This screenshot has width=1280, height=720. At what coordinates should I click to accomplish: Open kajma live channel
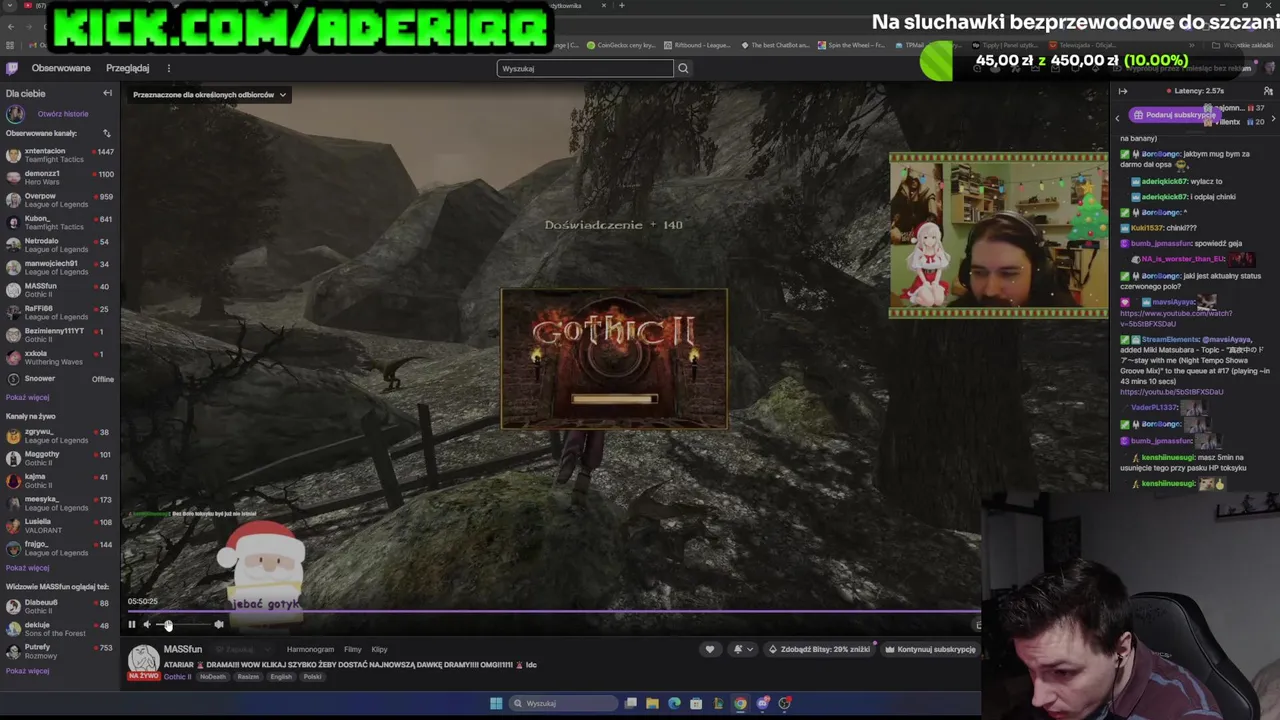coord(60,481)
